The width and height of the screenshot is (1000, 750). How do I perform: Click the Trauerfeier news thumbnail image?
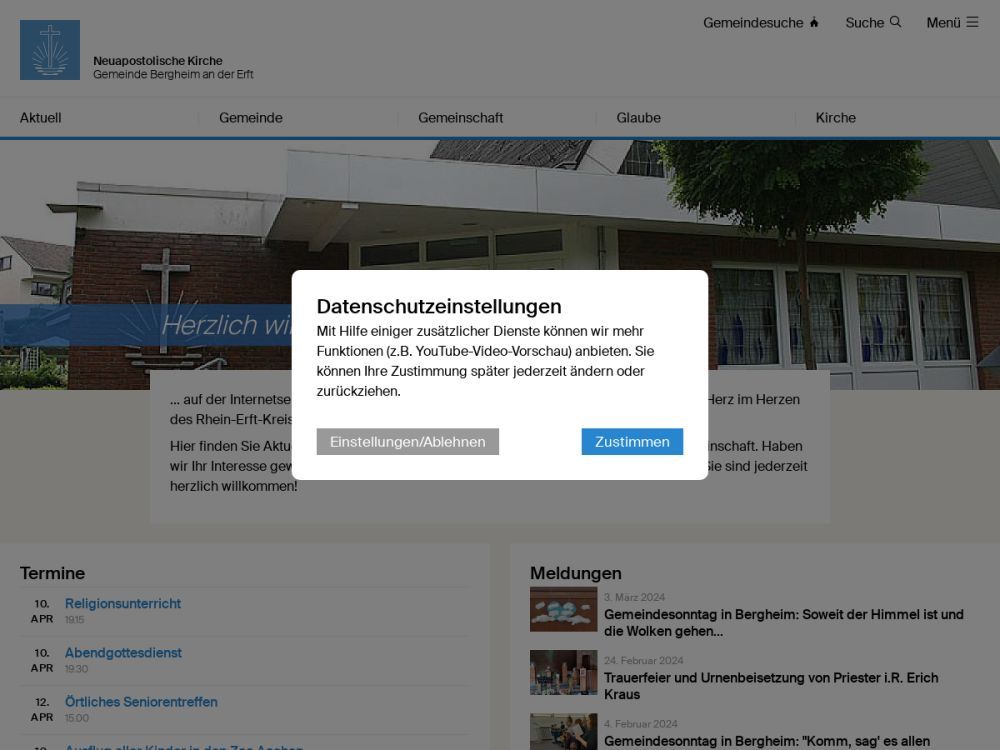coord(563,672)
